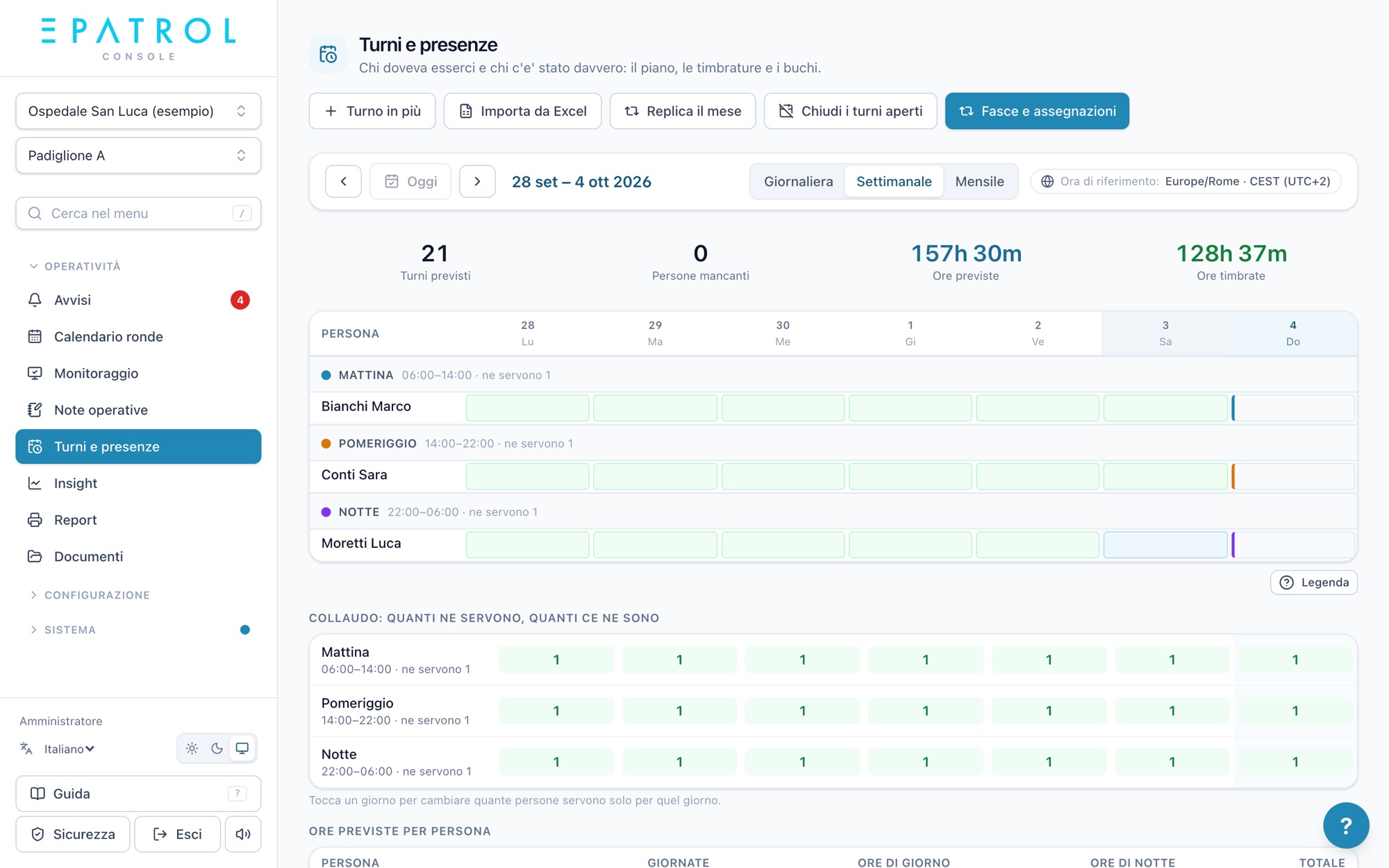Click Replica il mese button
Image resolution: width=1389 pixels, height=868 pixels.
(683, 111)
